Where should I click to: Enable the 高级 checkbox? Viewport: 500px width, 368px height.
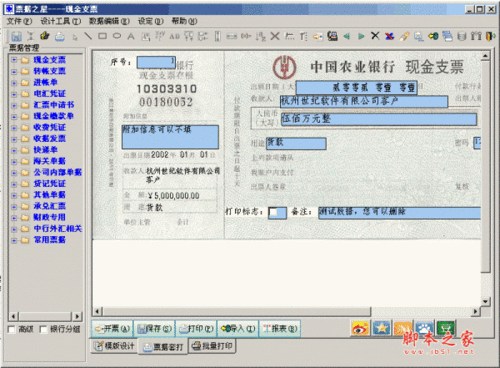12,329
